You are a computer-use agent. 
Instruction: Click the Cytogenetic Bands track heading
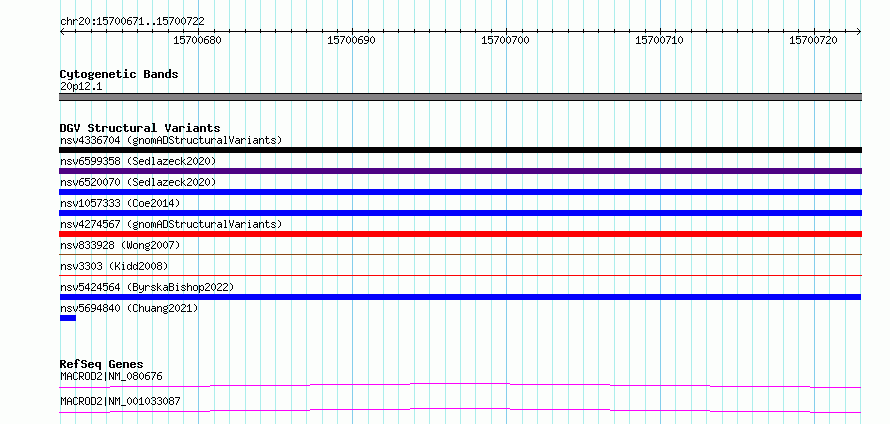(119, 74)
